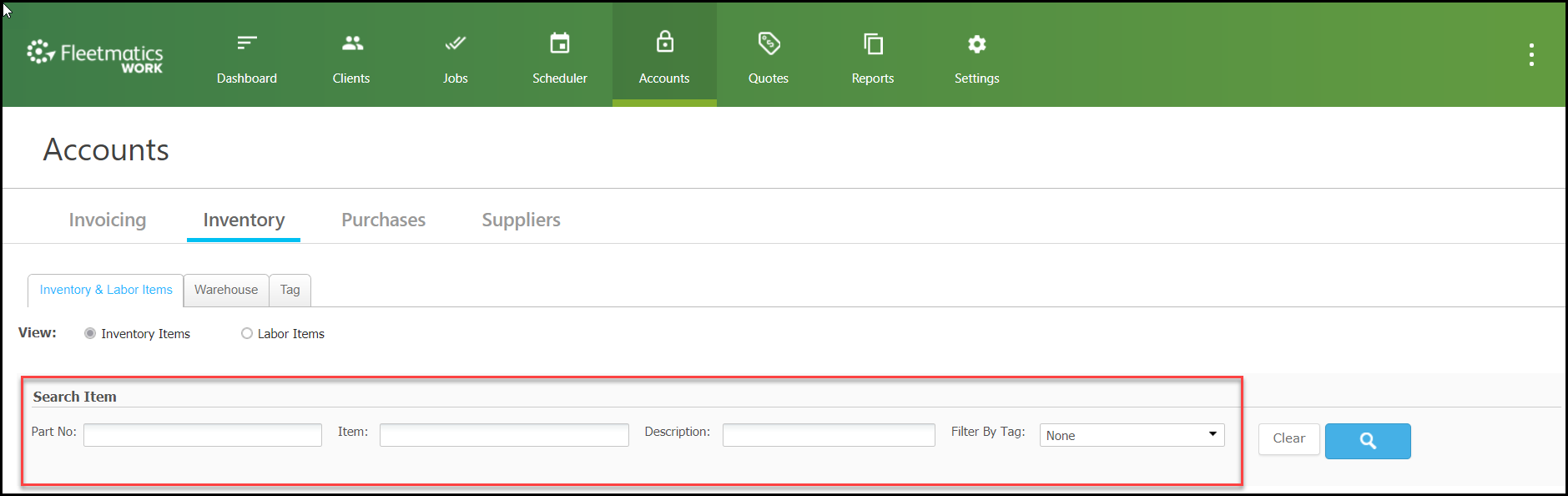Viewport: 1568px width, 496px height.
Task: Click the Settings label in navigation
Action: click(977, 78)
